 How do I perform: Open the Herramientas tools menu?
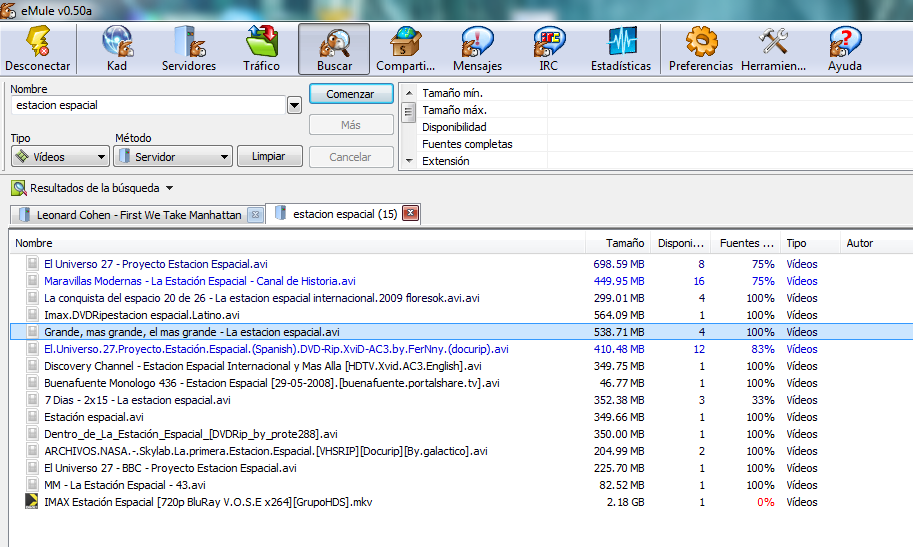tap(773, 49)
